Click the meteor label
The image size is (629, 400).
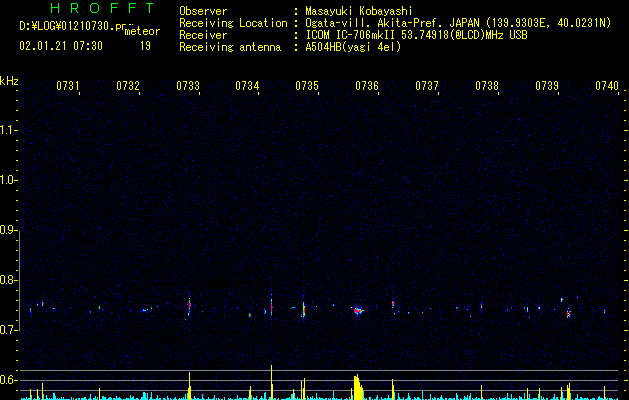tap(142, 31)
